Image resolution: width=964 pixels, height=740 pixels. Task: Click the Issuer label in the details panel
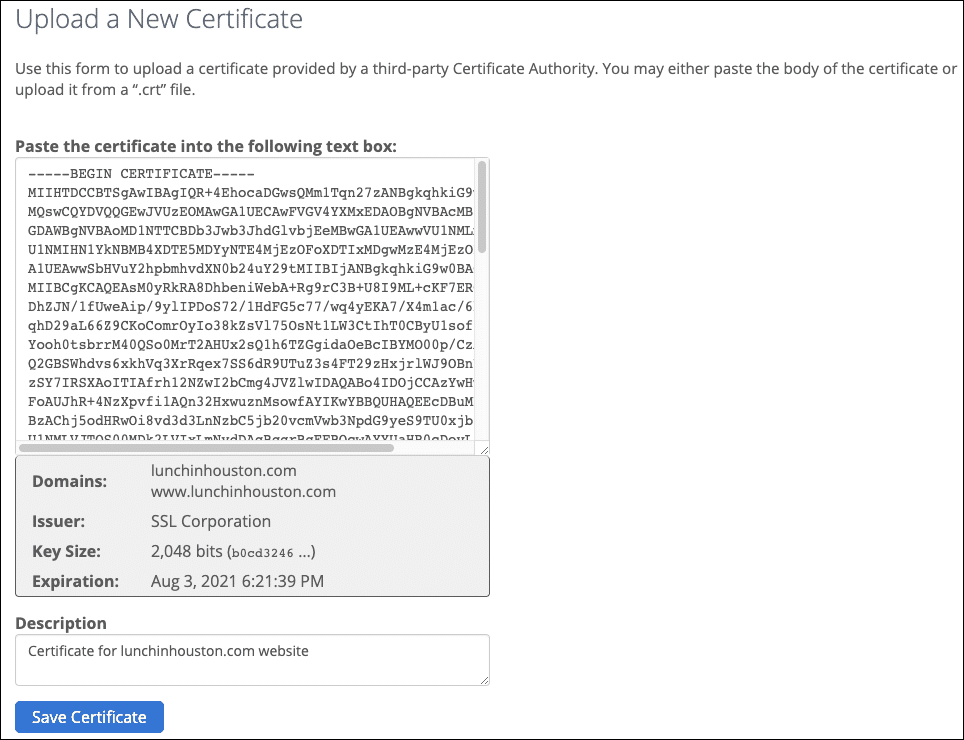point(58,521)
